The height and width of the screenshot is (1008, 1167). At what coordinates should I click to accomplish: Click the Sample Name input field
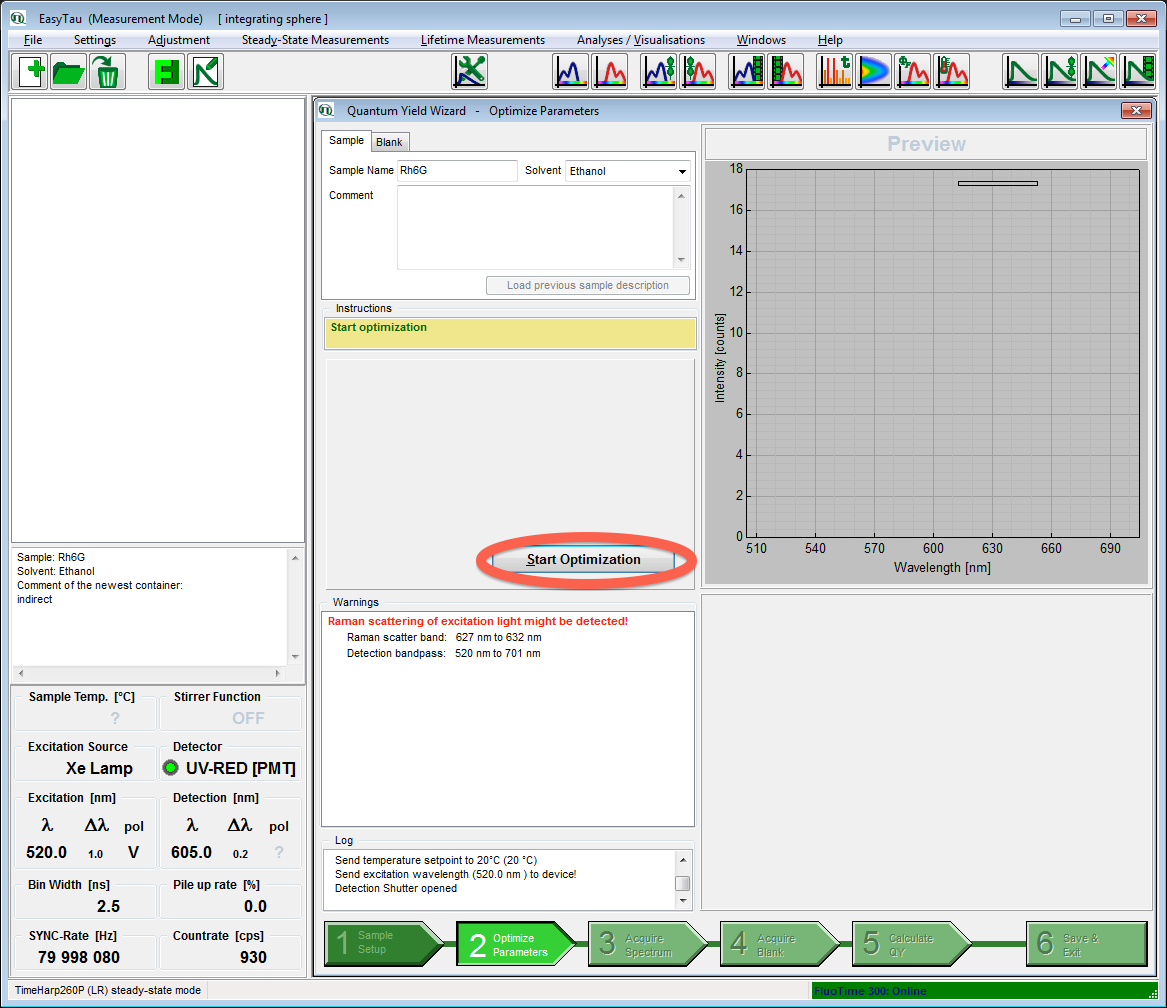pos(457,171)
